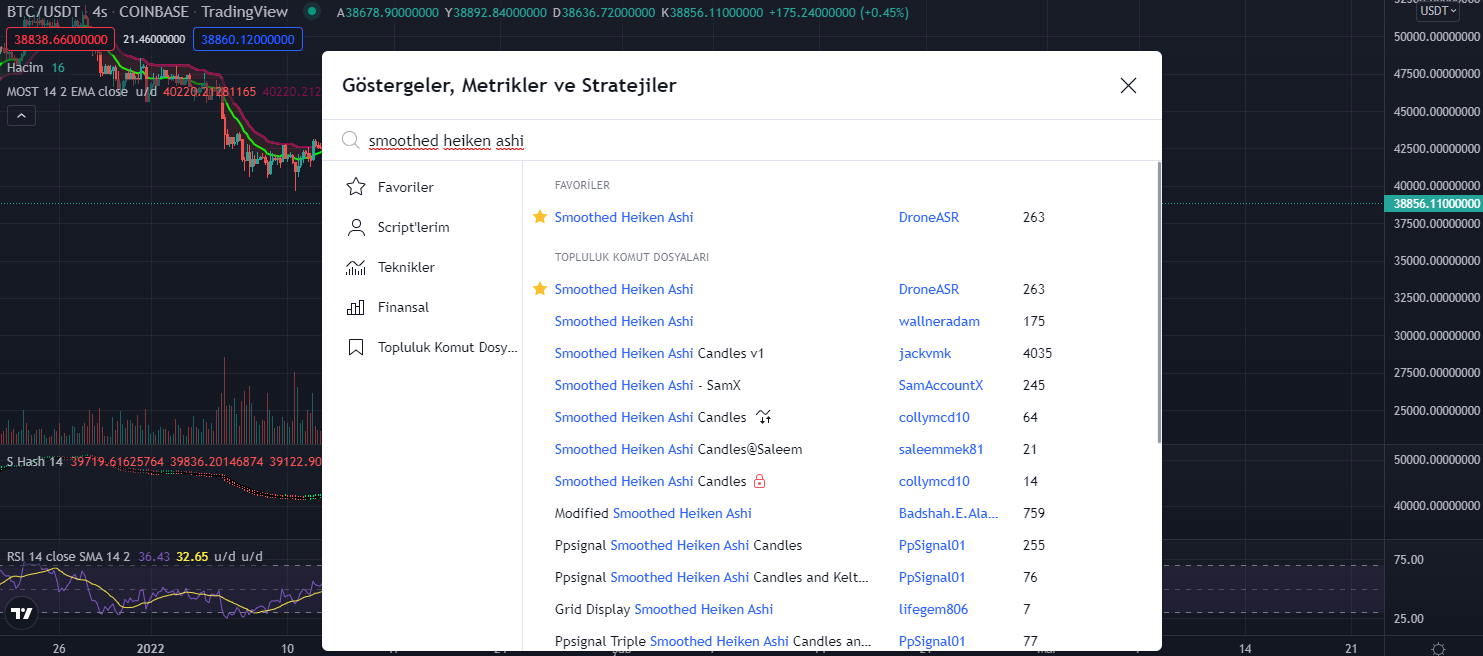Click the green current price label 38856.11

(x=1433, y=203)
